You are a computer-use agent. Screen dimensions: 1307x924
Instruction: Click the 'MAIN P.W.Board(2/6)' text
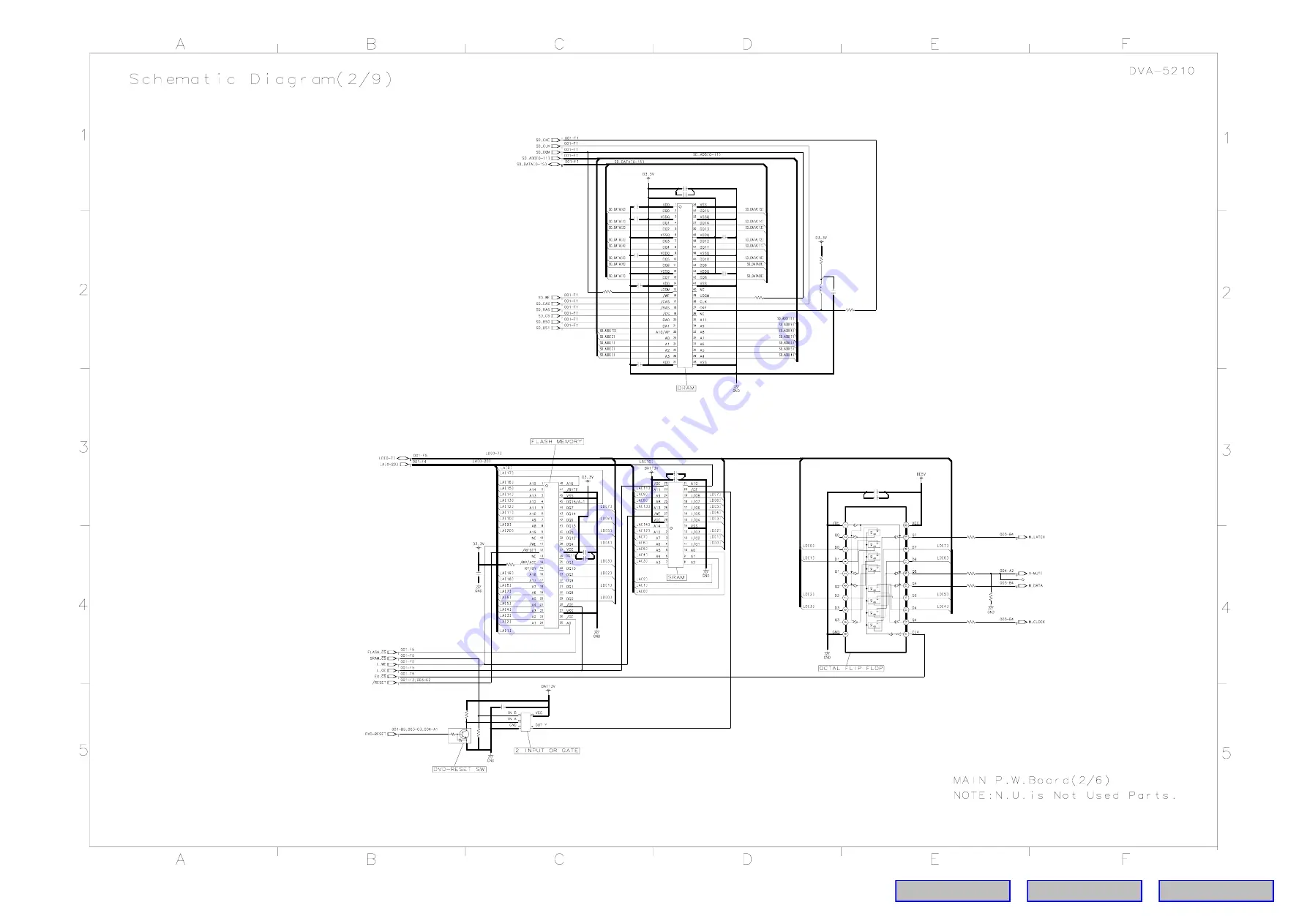1031,780
